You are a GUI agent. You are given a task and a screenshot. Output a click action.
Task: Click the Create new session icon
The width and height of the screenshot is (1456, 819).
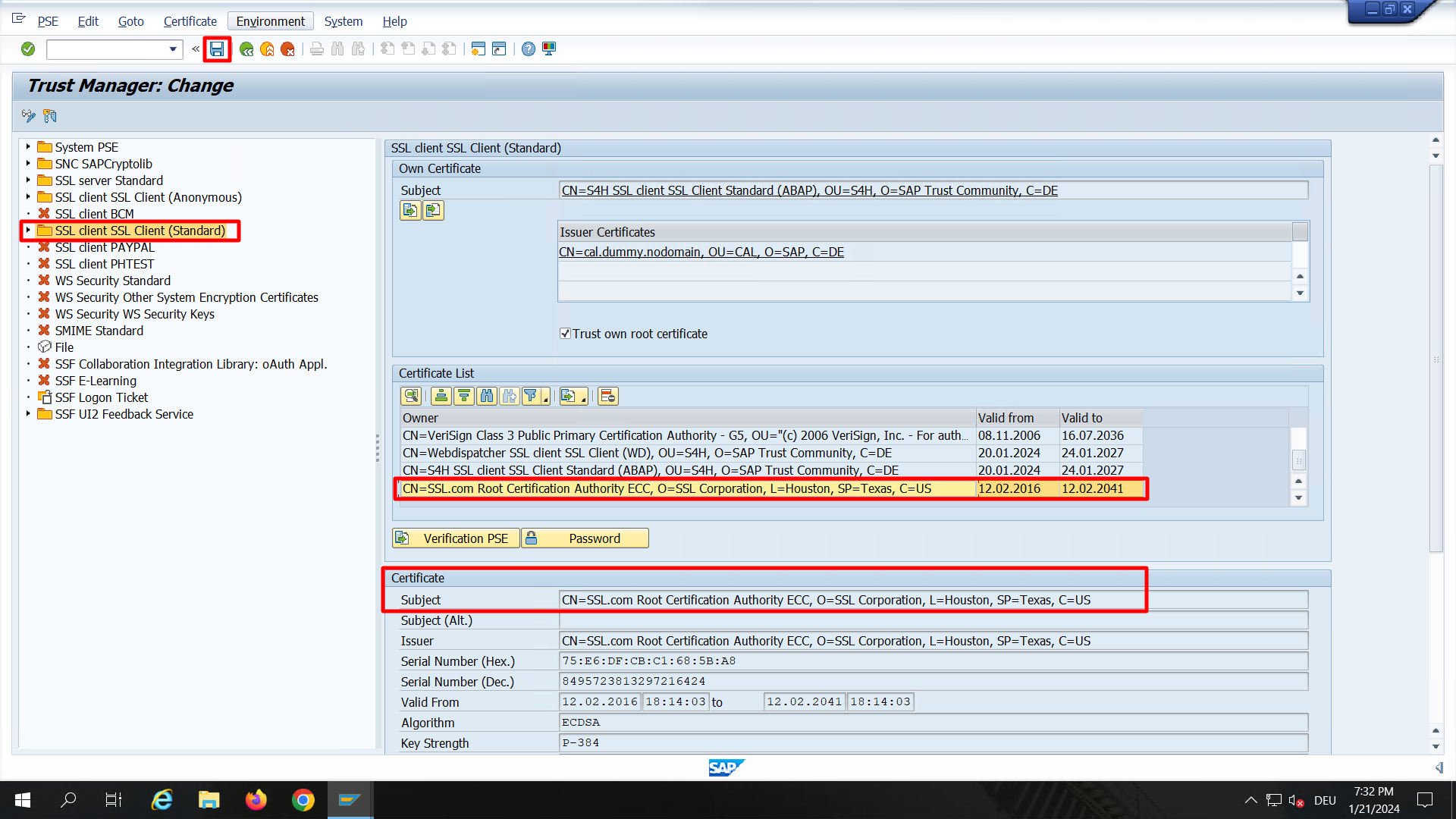478,49
